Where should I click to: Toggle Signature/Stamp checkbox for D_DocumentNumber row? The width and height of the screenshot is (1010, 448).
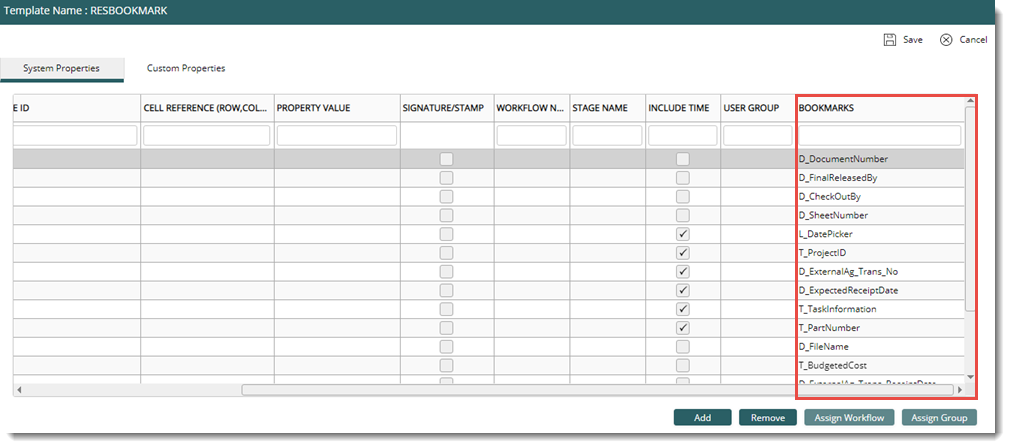446,159
